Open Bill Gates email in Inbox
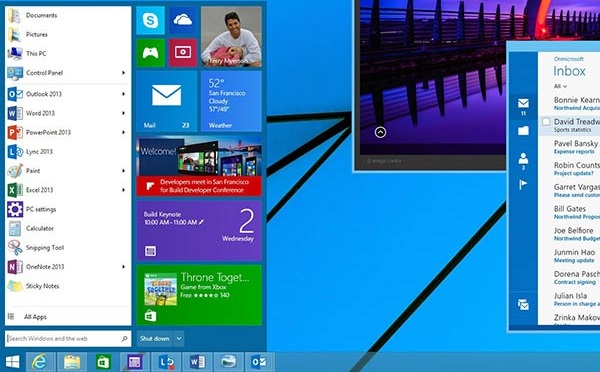The height and width of the screenshot is (372, 600). click(569, 212)
